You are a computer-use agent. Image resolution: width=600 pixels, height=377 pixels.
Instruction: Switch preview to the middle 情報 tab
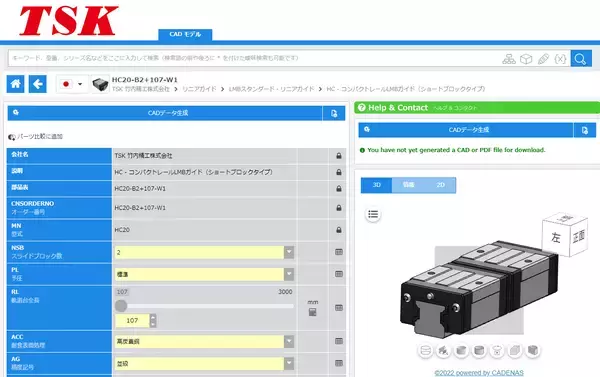point(408,185)
